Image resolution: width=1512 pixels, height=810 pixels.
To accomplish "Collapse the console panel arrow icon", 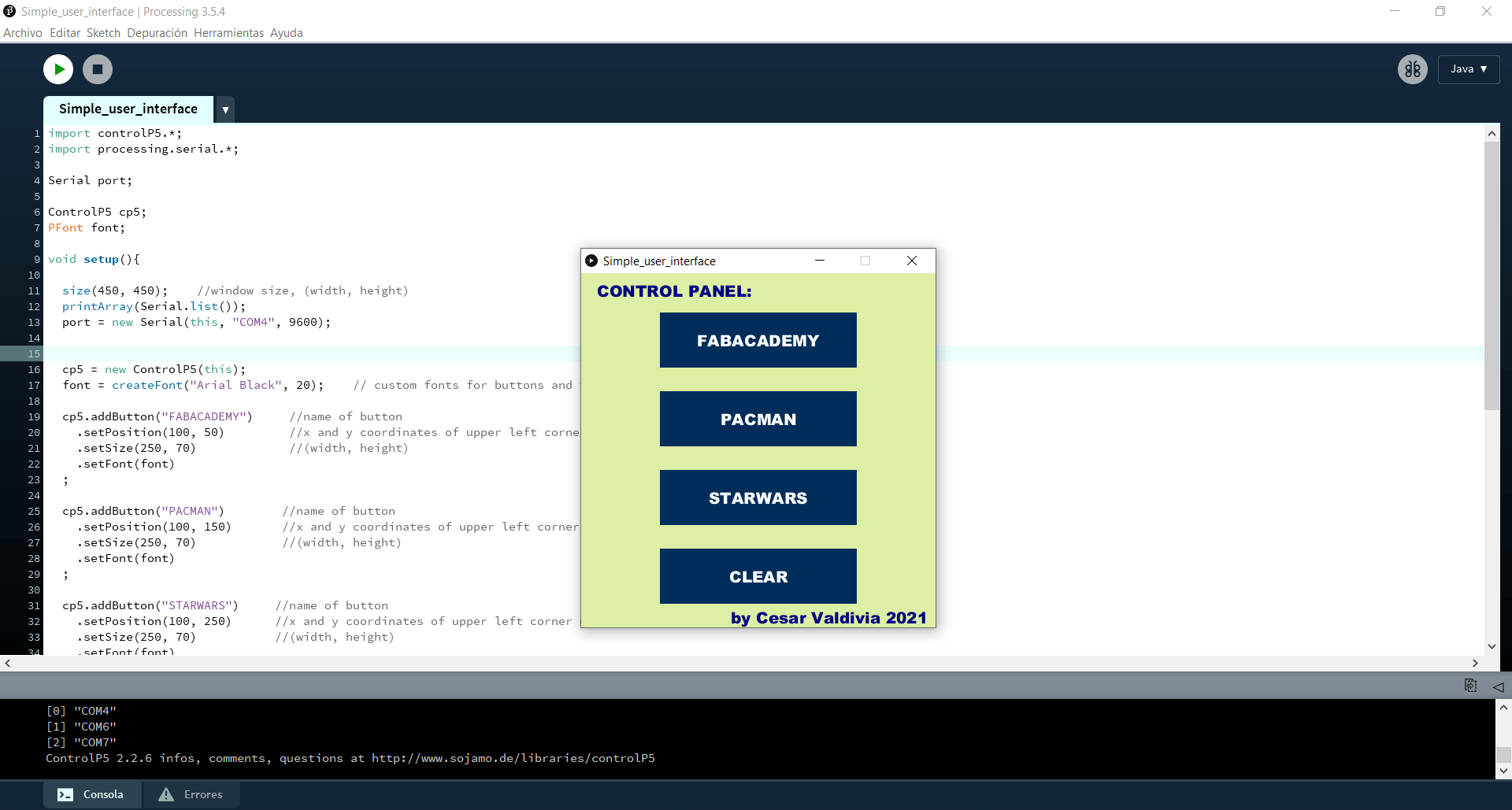I will pyautogui.click(x=1498, y=686).
